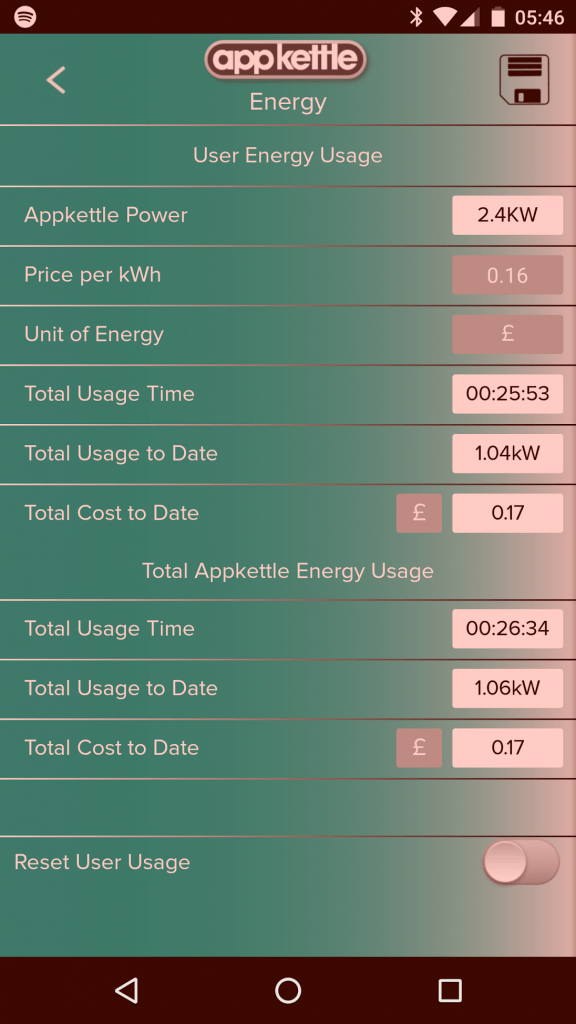Tap the 0.17 Total Cost to Date field
Screen dimensions: 576x1024
tap(507, 513)
